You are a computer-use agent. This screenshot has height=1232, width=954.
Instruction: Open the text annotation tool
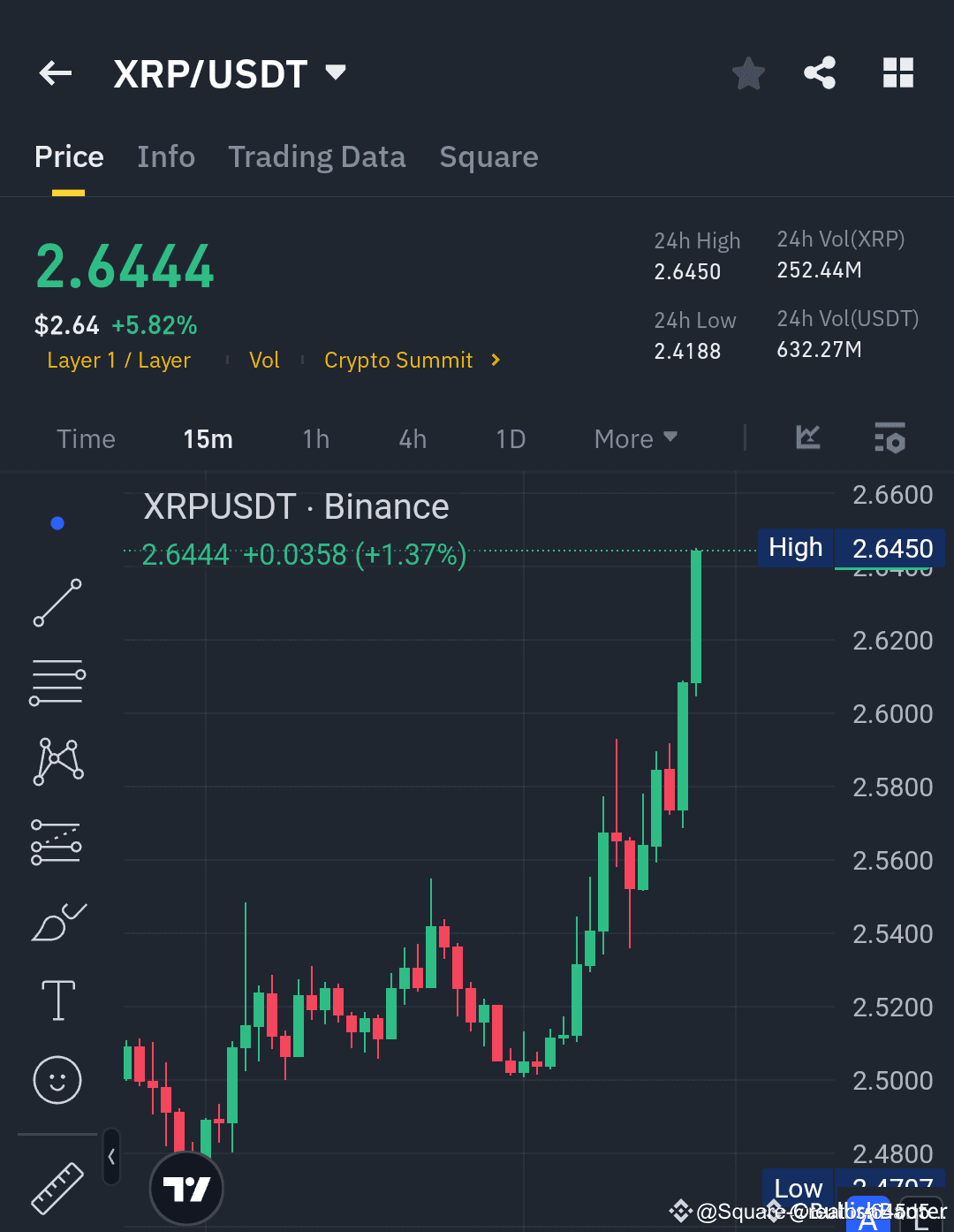(57, 999)
